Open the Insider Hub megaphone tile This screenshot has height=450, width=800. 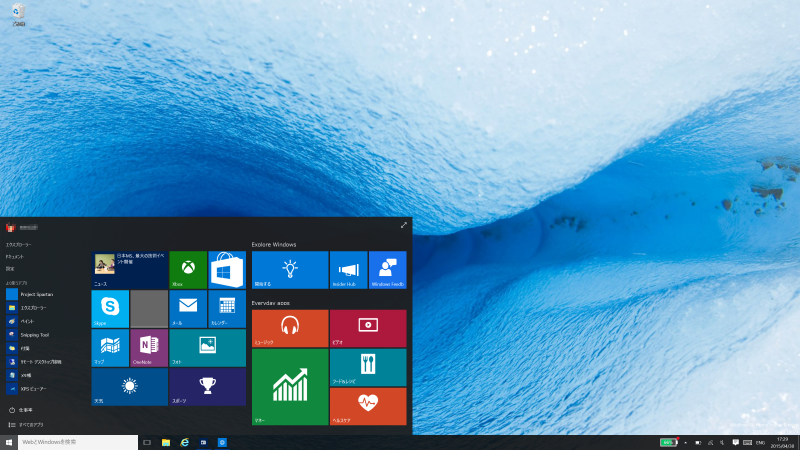pyautogui.click(x=348, y=270)
